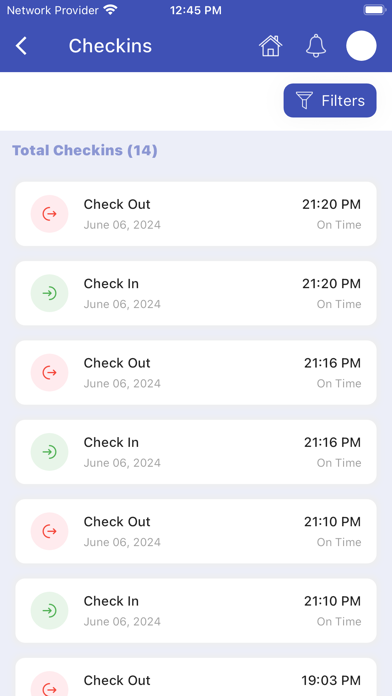Select the Check Out entry at 21:20 PM
This screenshot has height=696, width=392.
tap(196, 214)
